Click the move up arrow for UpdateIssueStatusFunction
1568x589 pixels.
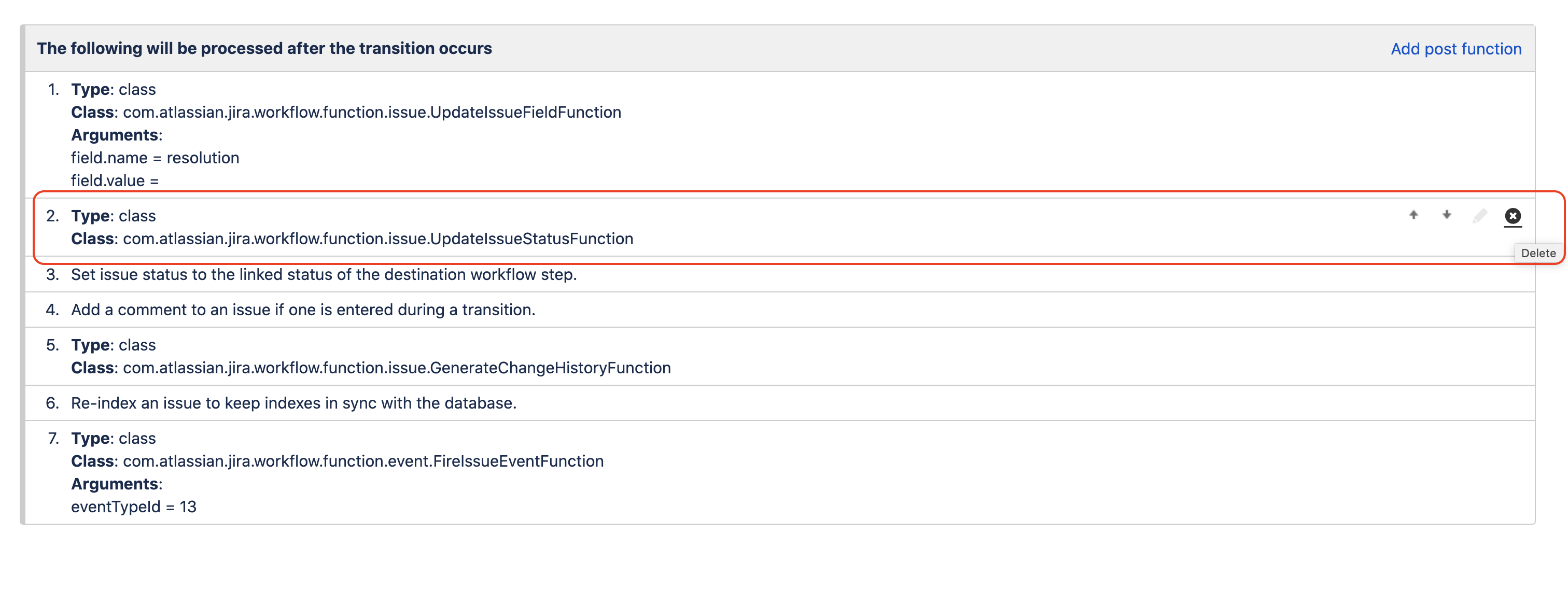[x=1413, y=215]
